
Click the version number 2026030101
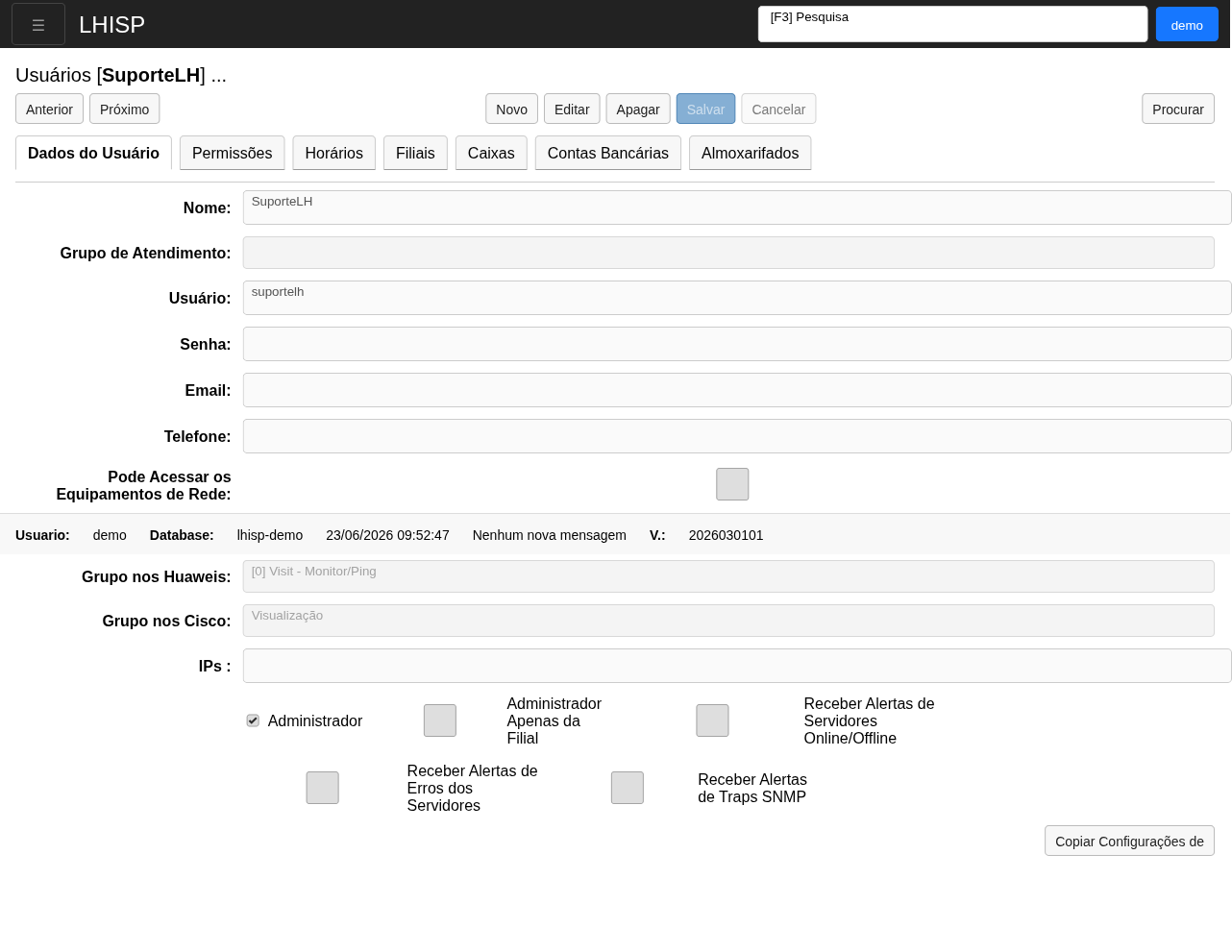[x=726, y=535]
